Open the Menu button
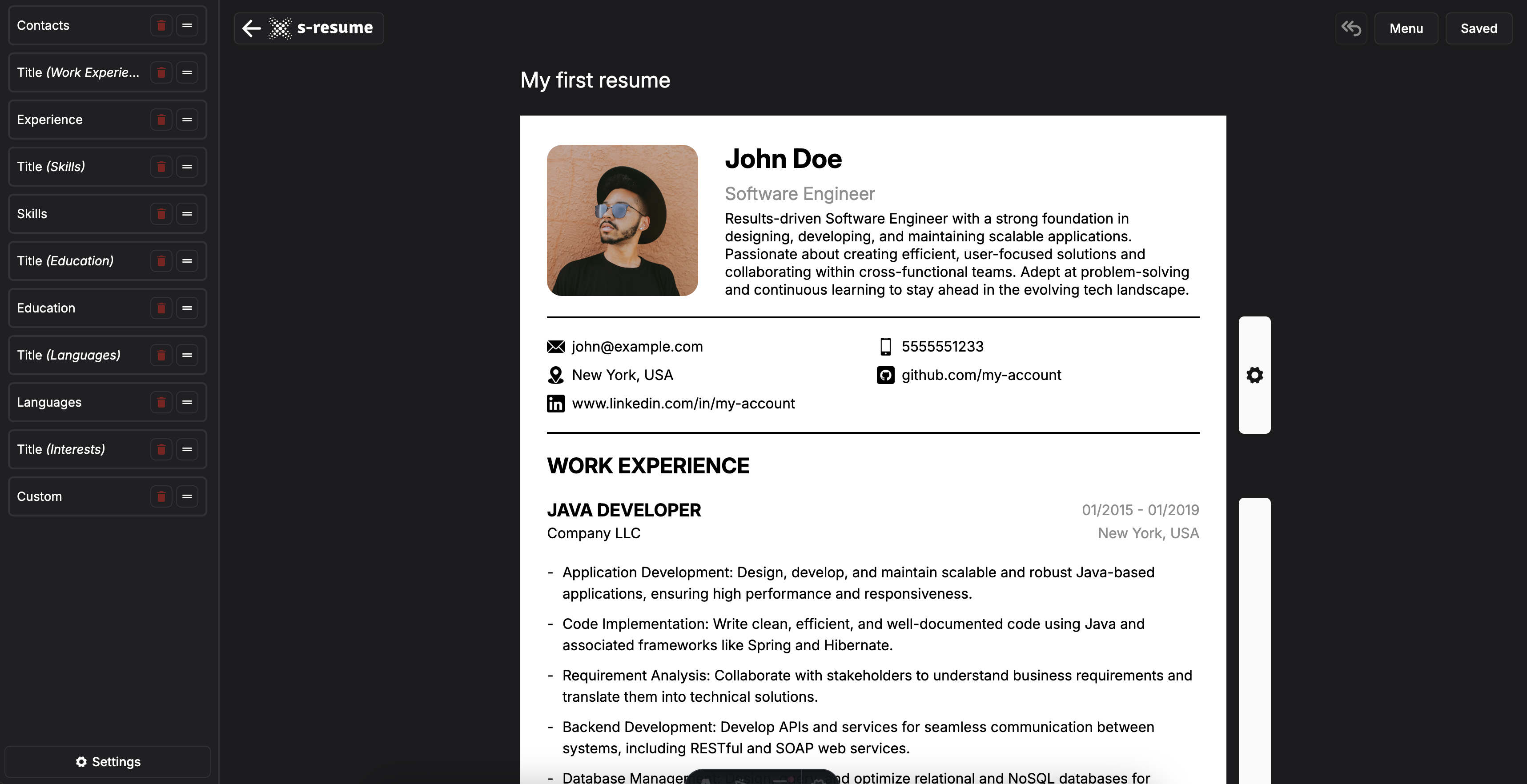Screen dimensions: 1527x784 (x=1406, y=28)
